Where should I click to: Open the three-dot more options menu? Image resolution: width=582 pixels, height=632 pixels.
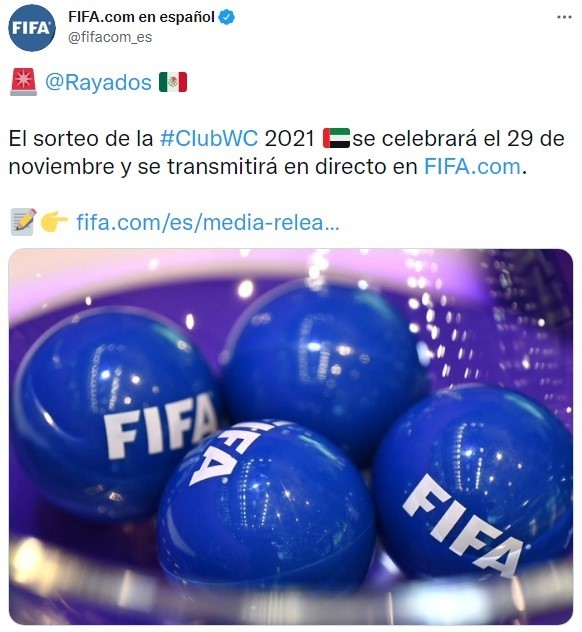pyautogui.click(x=564, y=17)
